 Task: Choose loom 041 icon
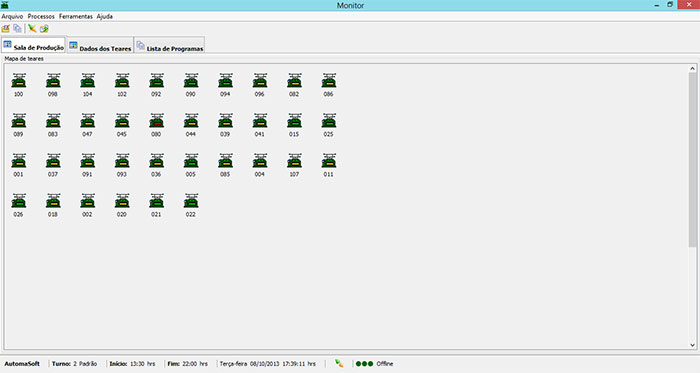coord(260,121)
